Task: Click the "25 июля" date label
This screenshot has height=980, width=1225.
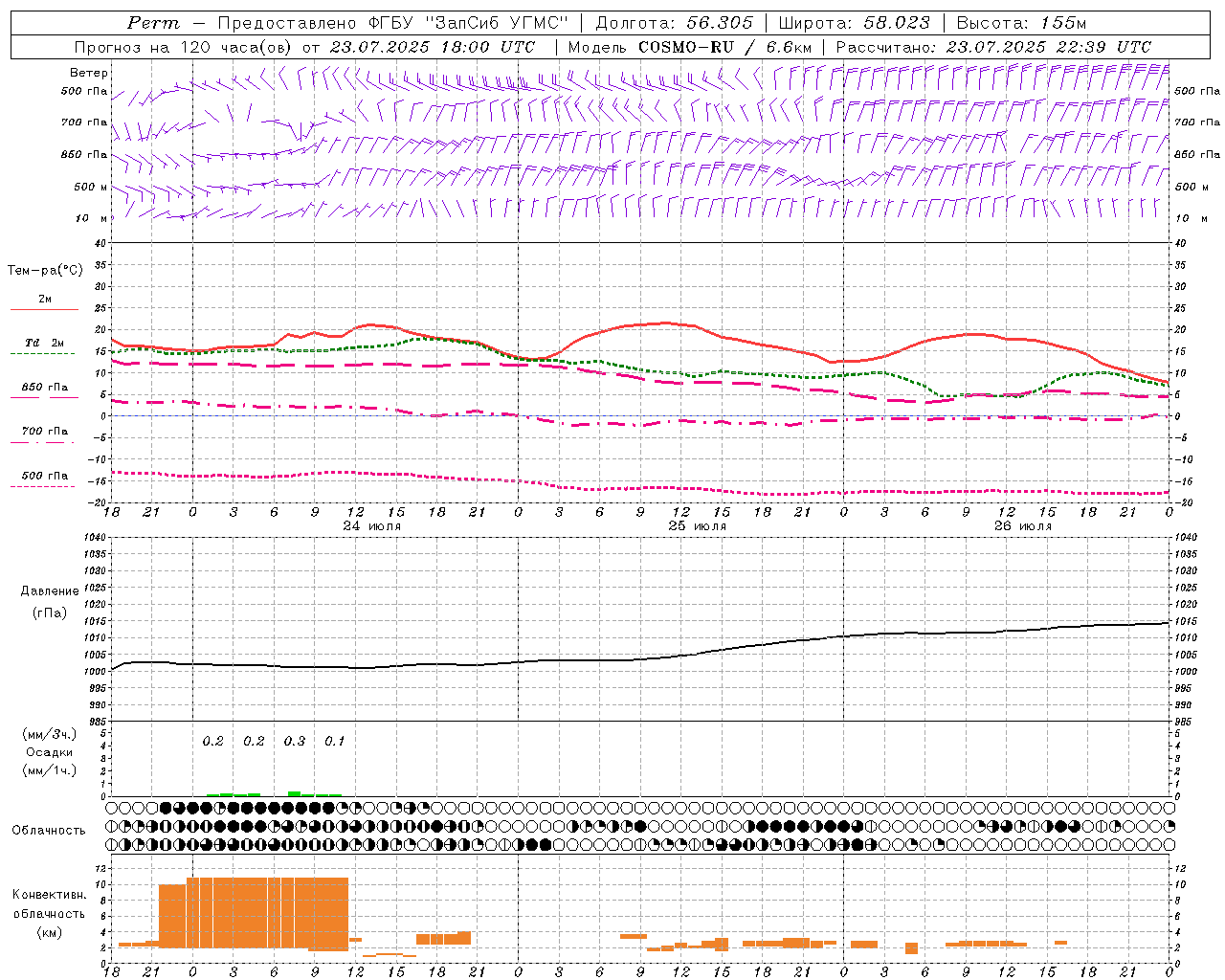Action: [698, 526]
